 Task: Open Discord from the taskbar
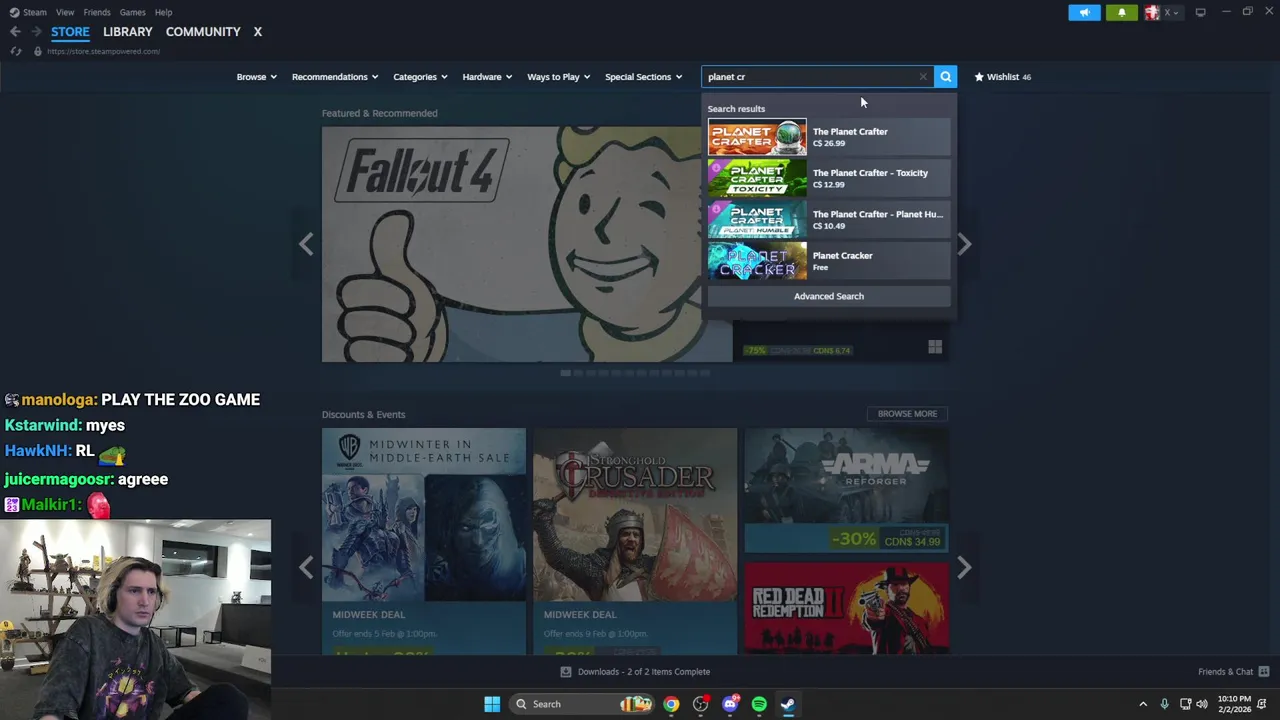coord(730,704)
